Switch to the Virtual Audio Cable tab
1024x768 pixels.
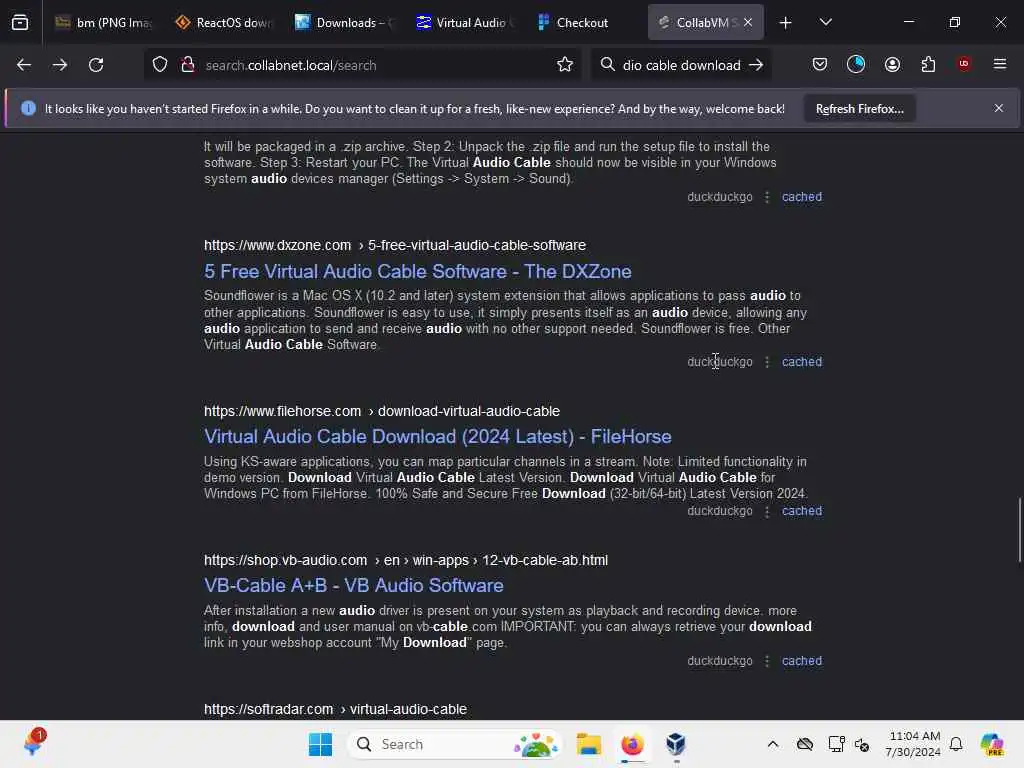(x=464, y=23)
